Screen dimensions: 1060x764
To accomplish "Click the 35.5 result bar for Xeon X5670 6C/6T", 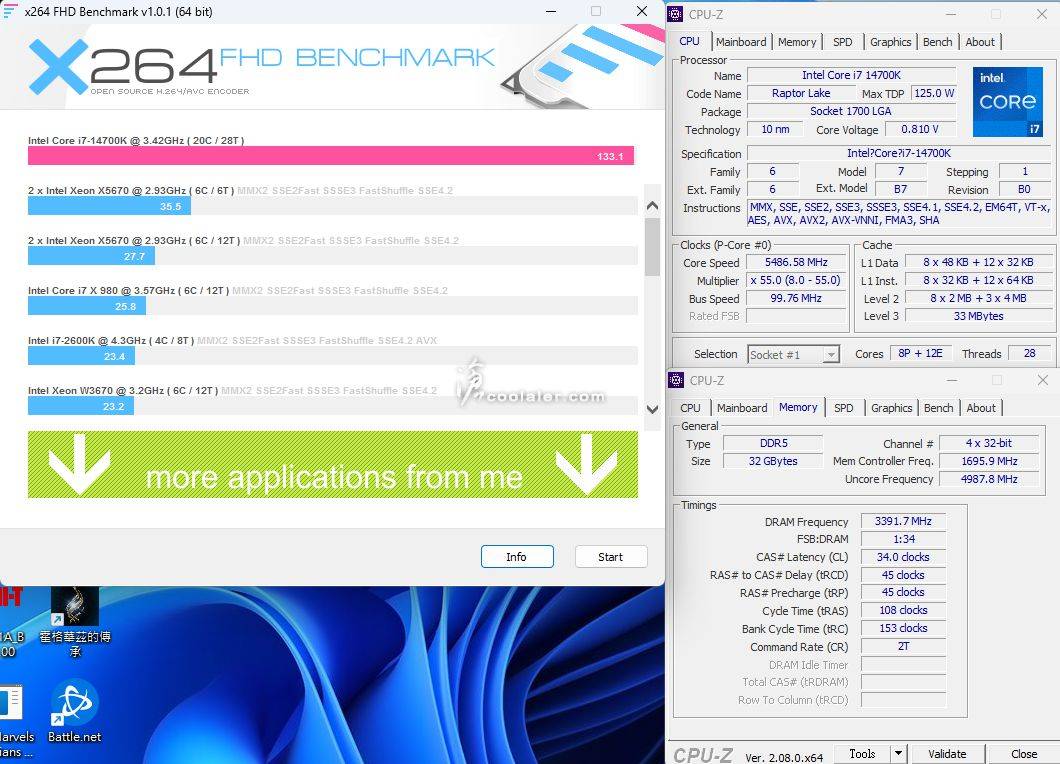I will [x=109, y=206].
